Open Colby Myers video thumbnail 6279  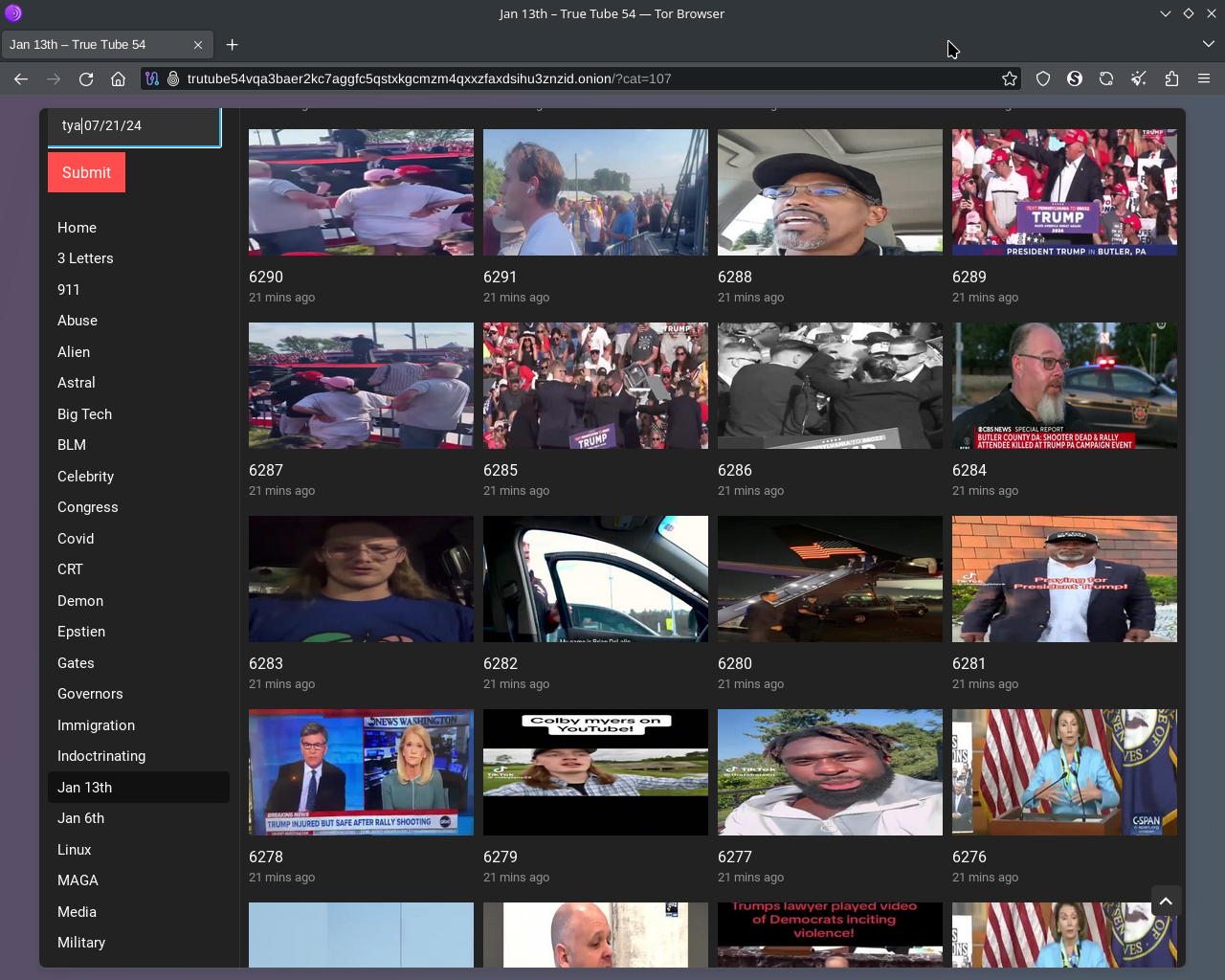[595, 772]
